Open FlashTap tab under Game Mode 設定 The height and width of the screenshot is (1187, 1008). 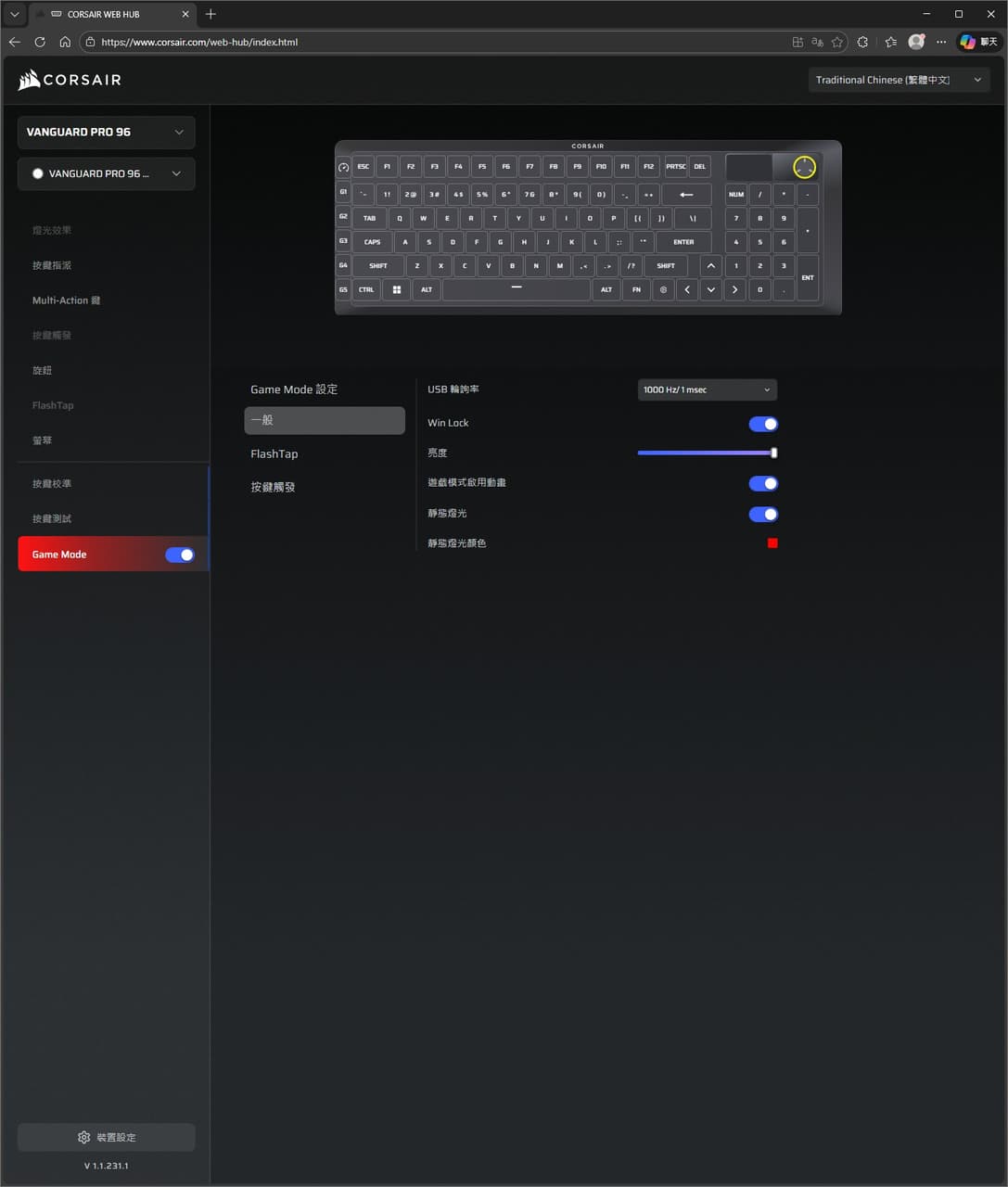(x=274, y=453)
